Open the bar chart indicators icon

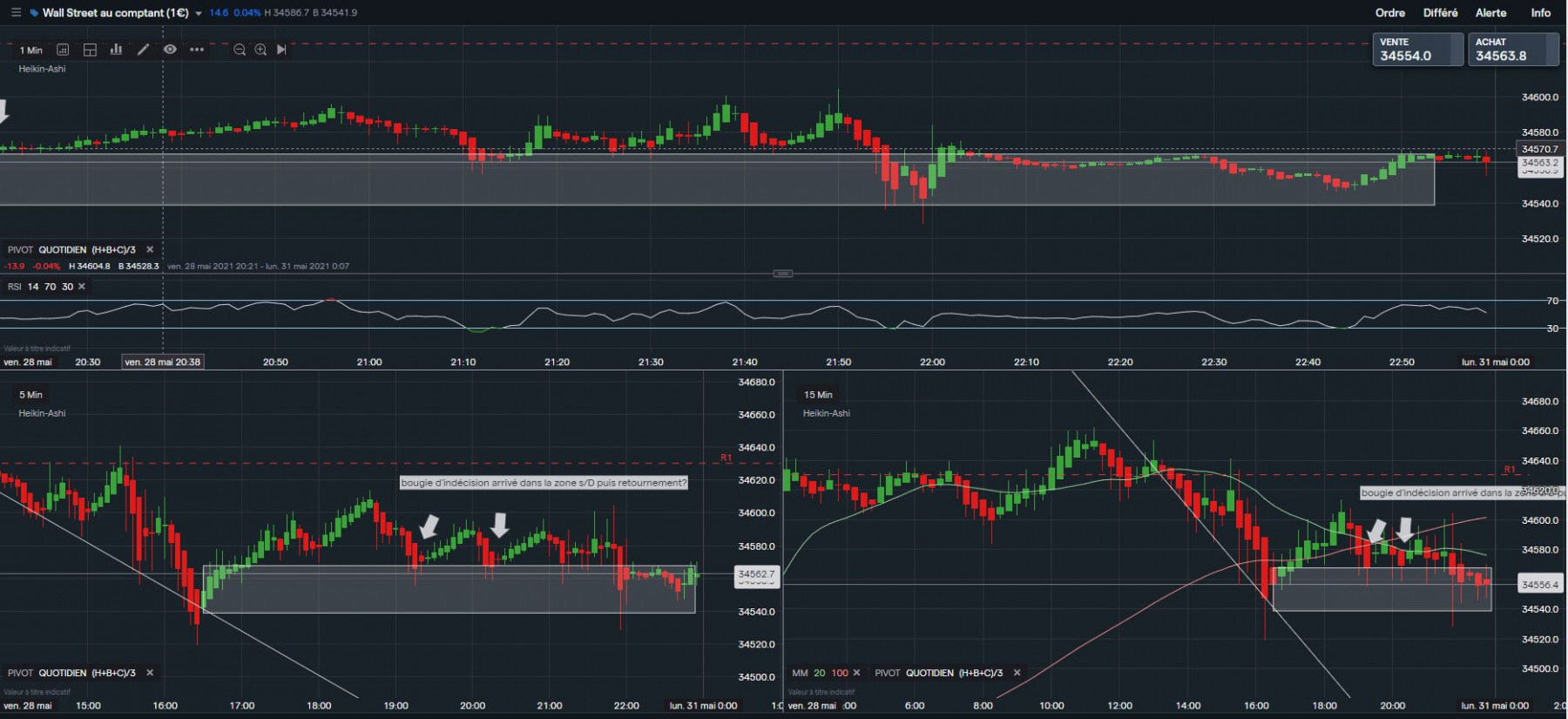[116, 50]
